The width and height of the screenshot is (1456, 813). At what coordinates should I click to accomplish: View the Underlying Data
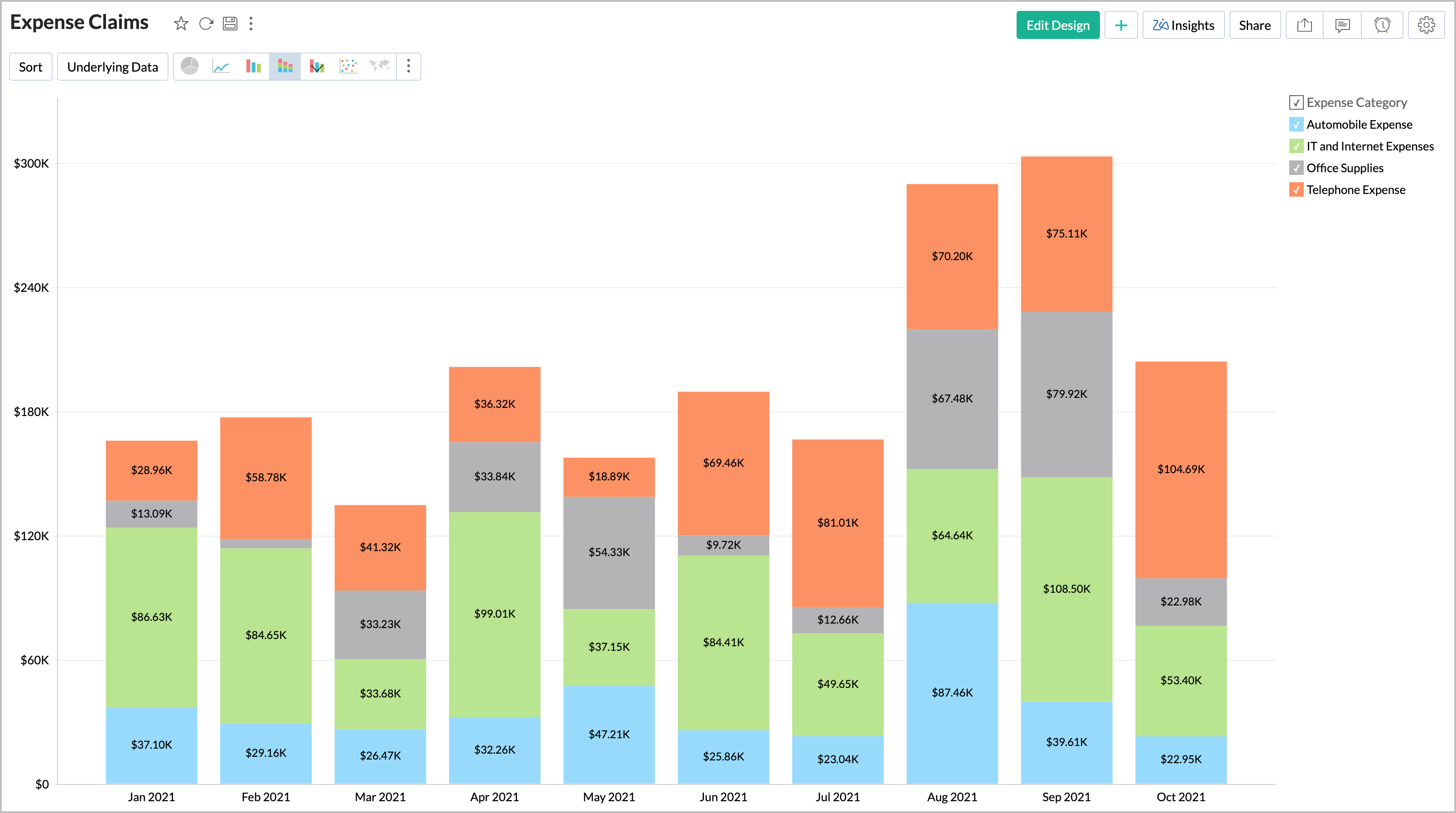pyautogui.click(x=112, y=66)
